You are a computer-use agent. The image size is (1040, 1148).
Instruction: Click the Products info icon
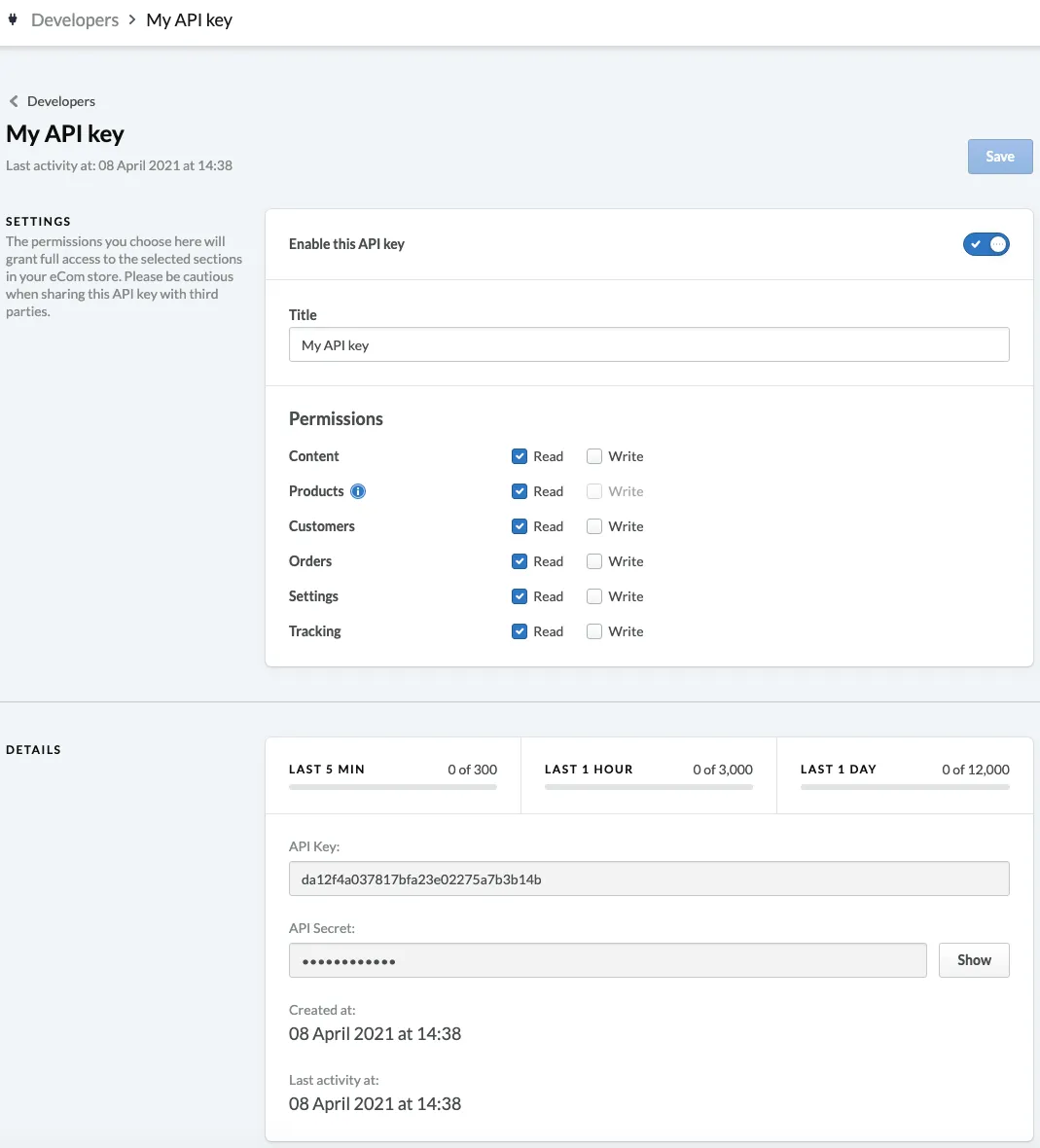[358, 491]
